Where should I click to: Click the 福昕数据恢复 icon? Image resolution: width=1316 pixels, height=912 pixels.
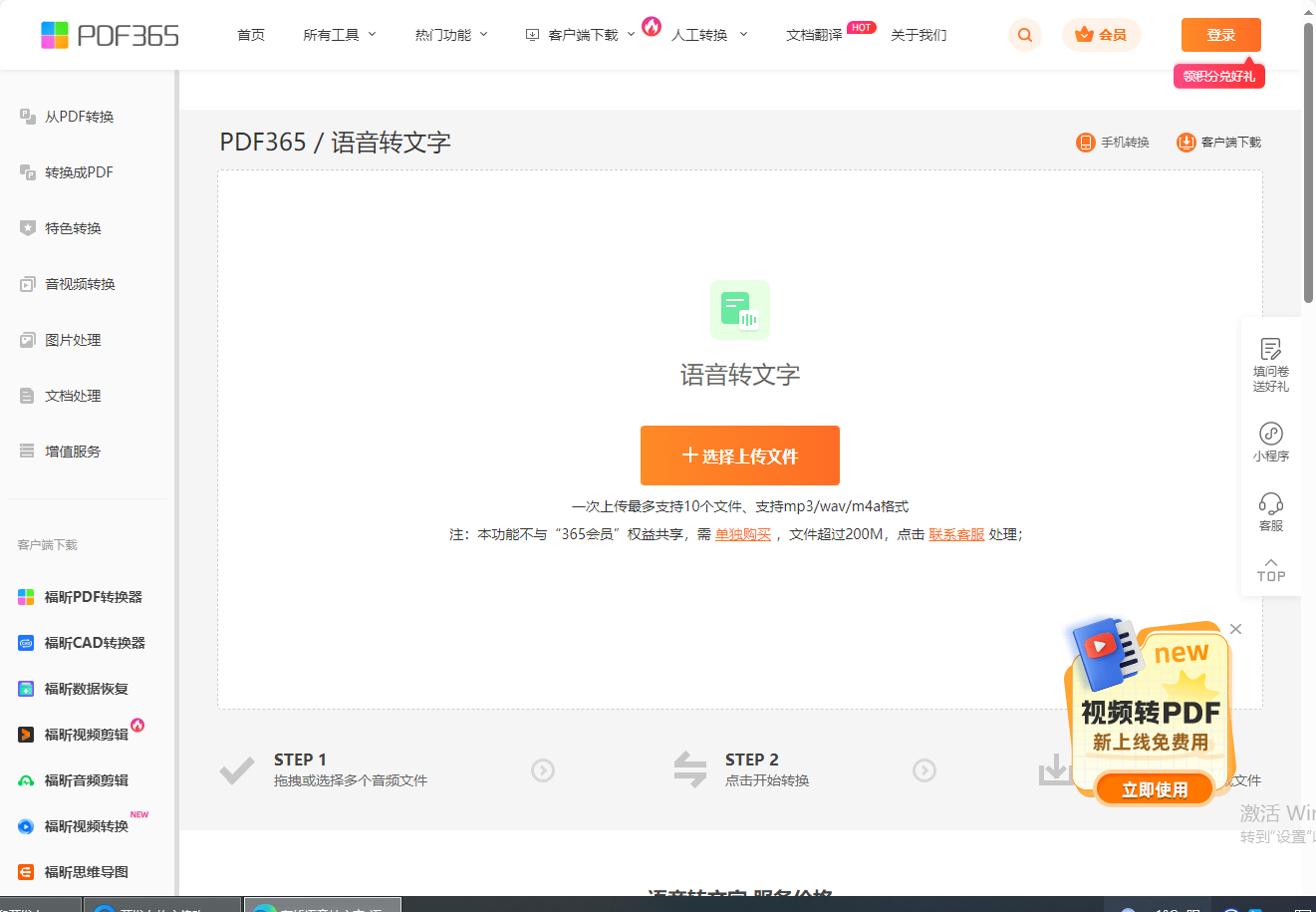point(26,689)
